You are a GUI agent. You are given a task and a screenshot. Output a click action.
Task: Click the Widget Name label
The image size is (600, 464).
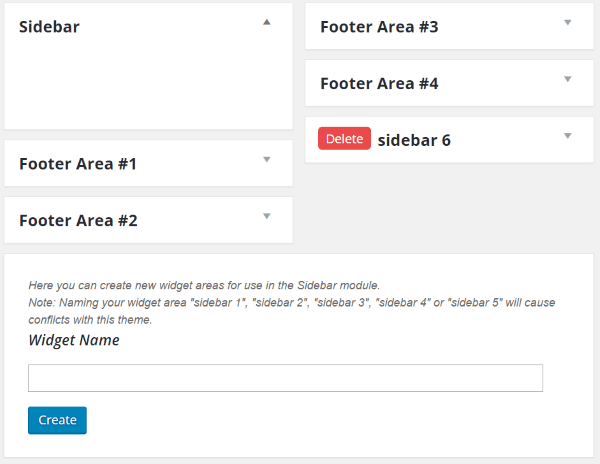(74, 341)
